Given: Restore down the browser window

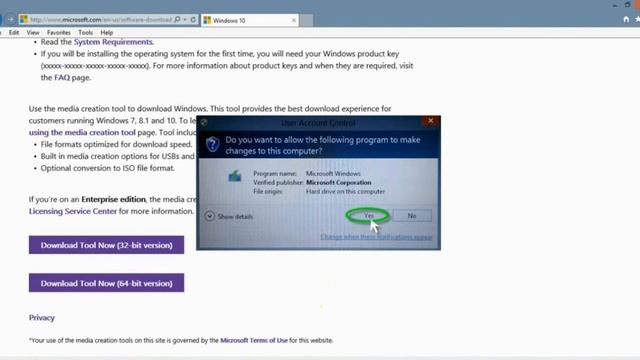Looking at the screenshot, I should coord(627,5).
